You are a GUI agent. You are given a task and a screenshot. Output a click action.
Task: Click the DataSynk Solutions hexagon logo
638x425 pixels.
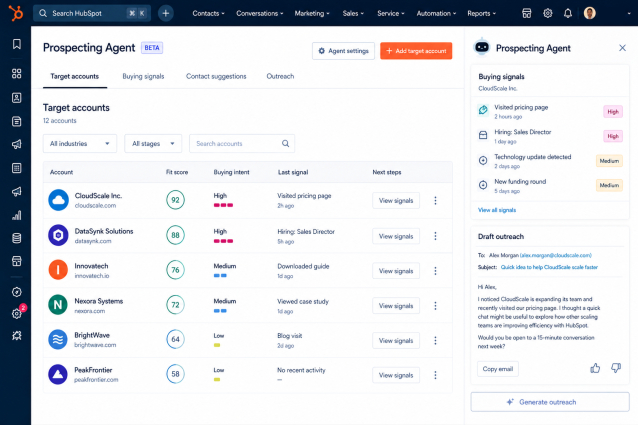[x=58, y=235]
